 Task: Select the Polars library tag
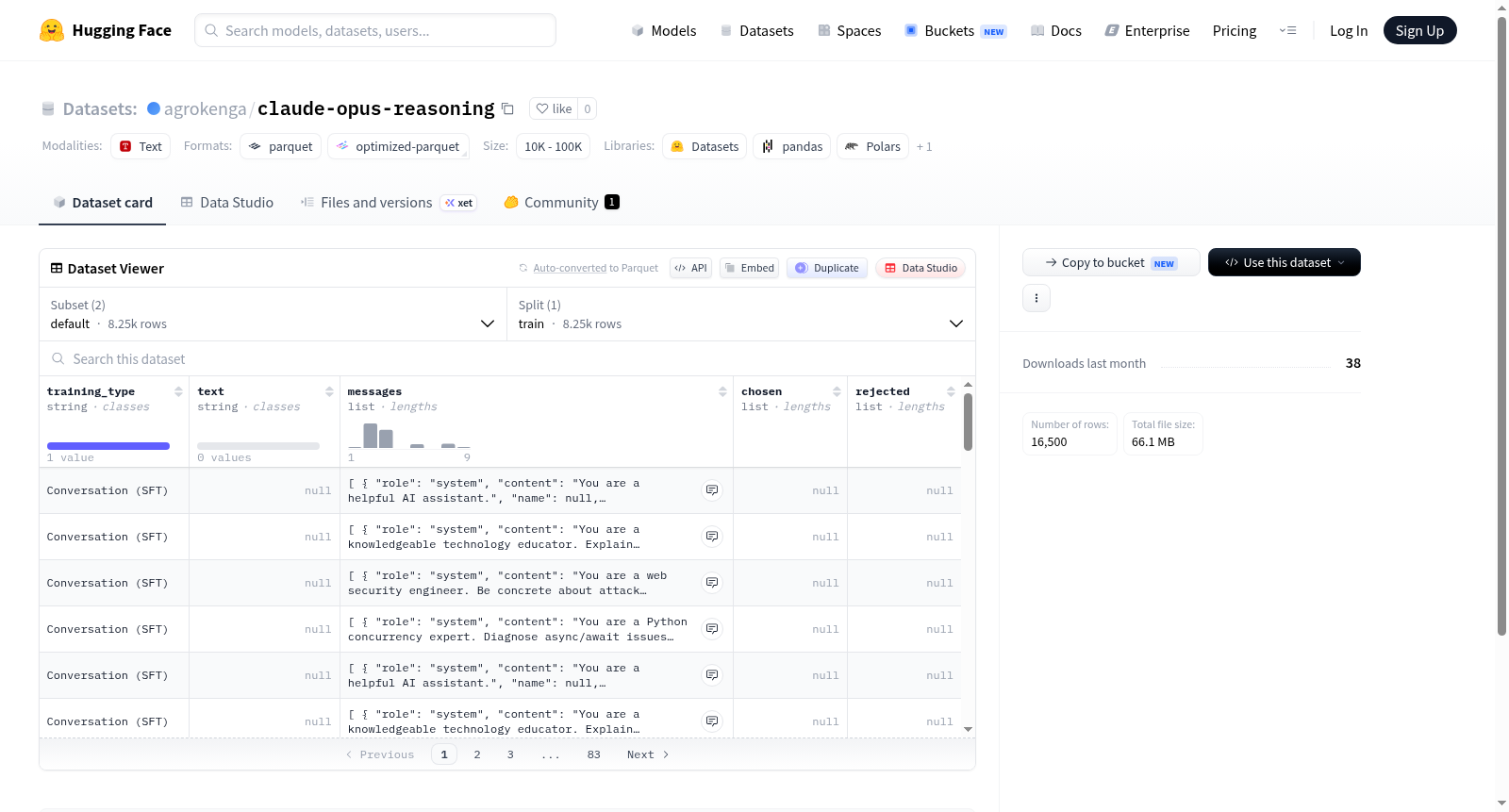(x=873, y=146)
